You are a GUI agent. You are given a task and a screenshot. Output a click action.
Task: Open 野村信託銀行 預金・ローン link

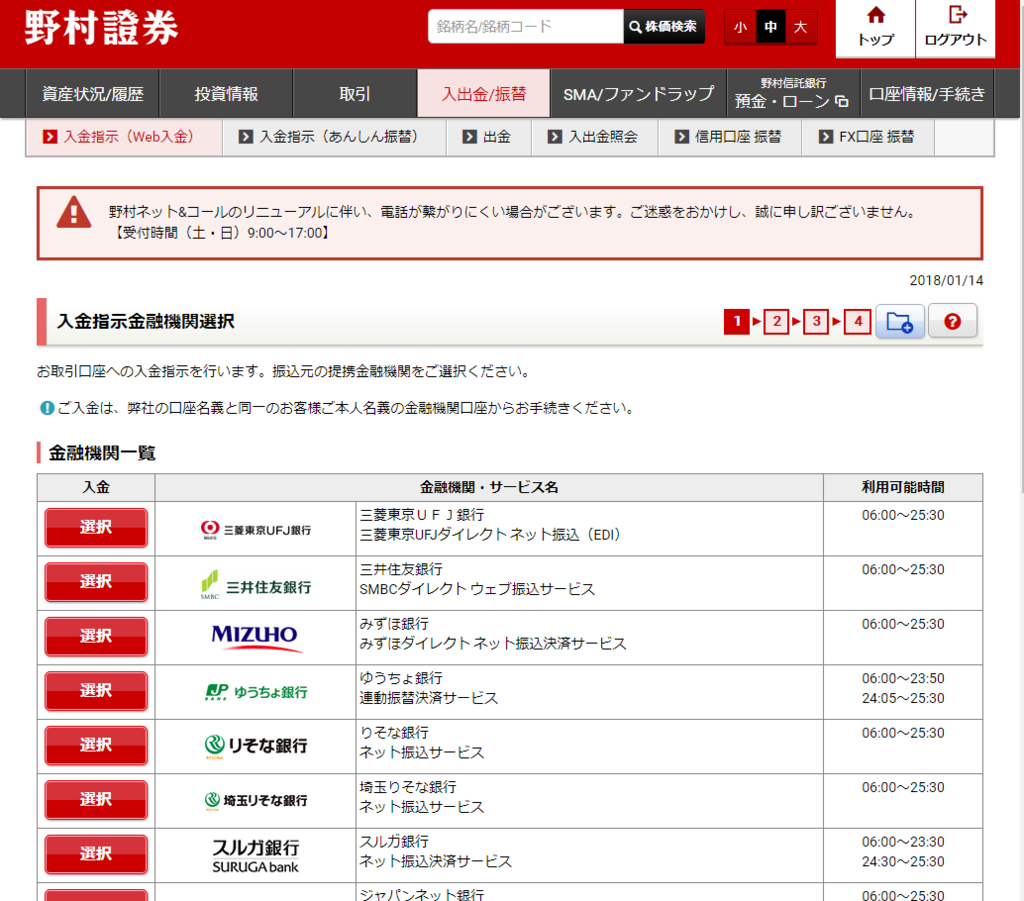[793, 94]
